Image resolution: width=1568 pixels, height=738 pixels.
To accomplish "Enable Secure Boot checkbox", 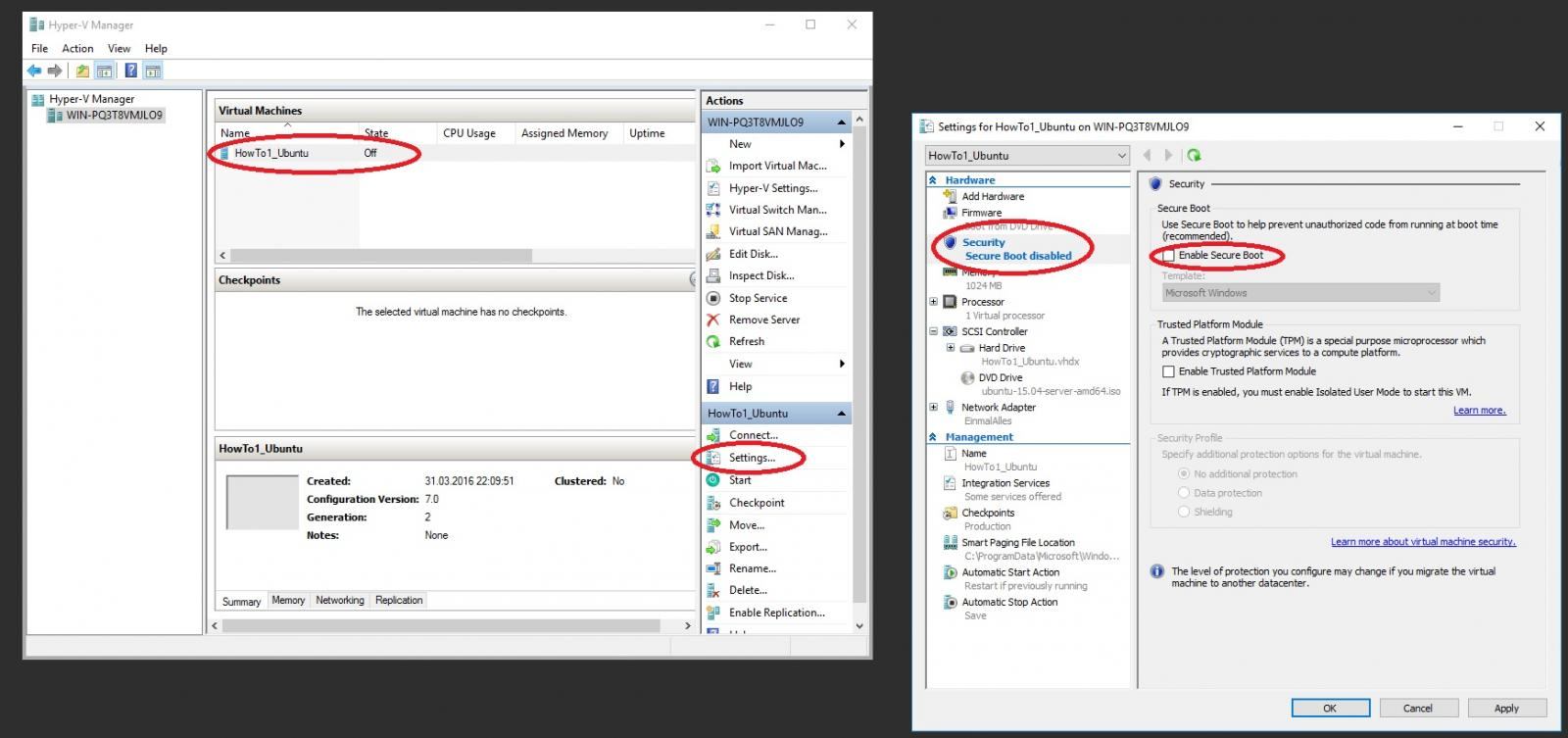I will pyautogui.click(x=1168, y=255).
